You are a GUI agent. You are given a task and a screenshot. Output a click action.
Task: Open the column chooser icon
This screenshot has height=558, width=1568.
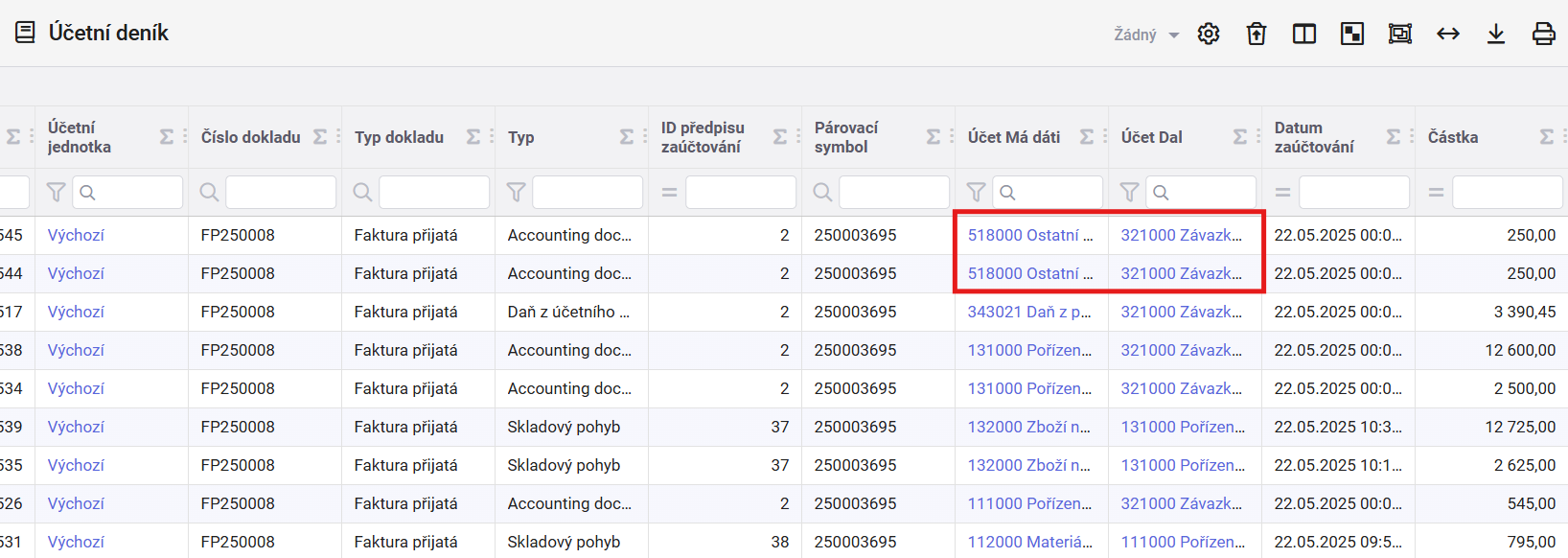pyautogui.click(x=1304, y=34)
